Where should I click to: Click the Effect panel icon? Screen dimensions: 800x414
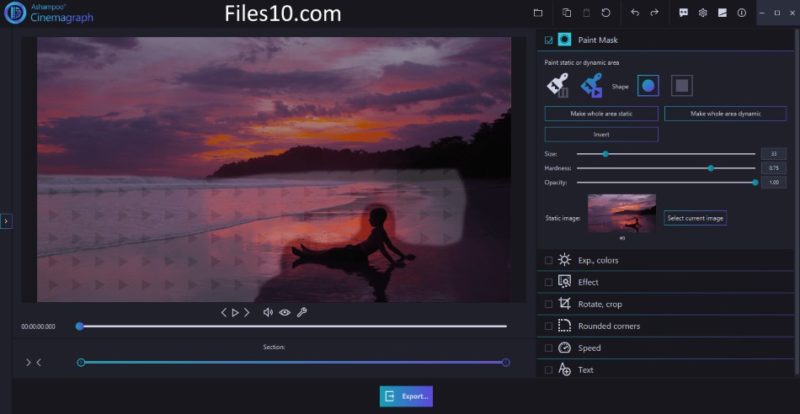[x=564, y=282]
